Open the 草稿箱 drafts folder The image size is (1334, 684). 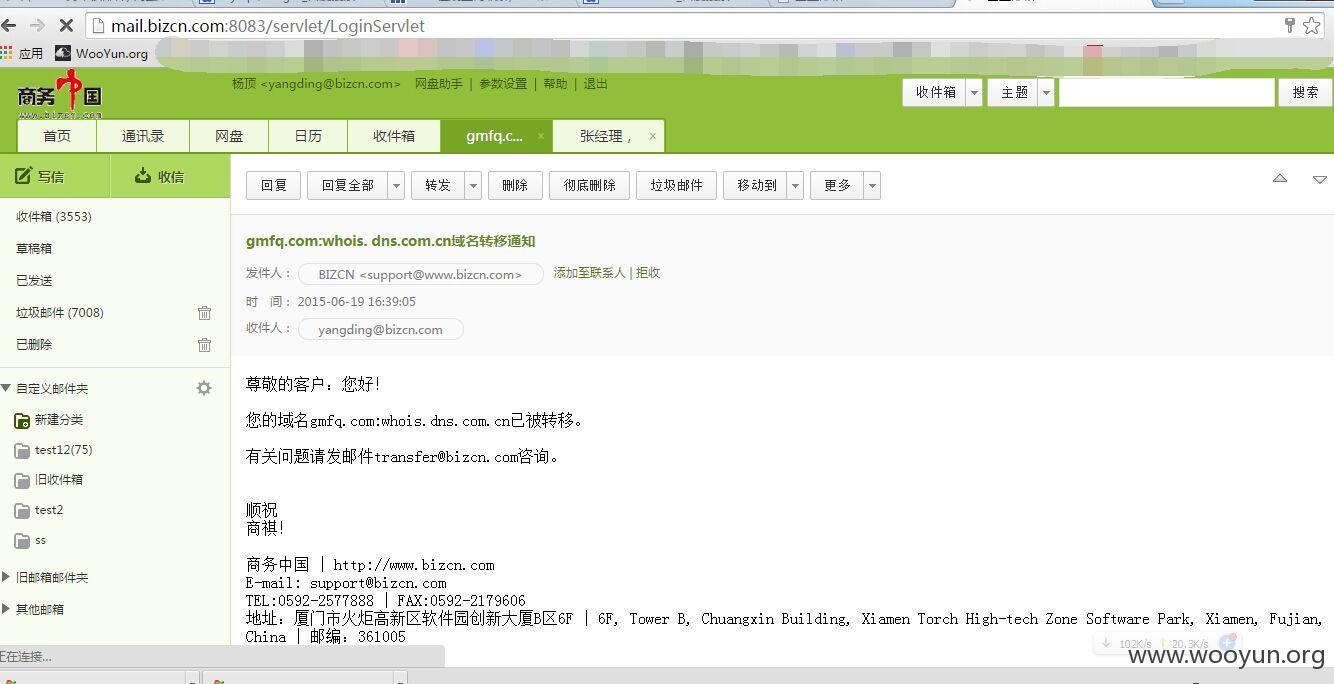(x=34, y=249)
